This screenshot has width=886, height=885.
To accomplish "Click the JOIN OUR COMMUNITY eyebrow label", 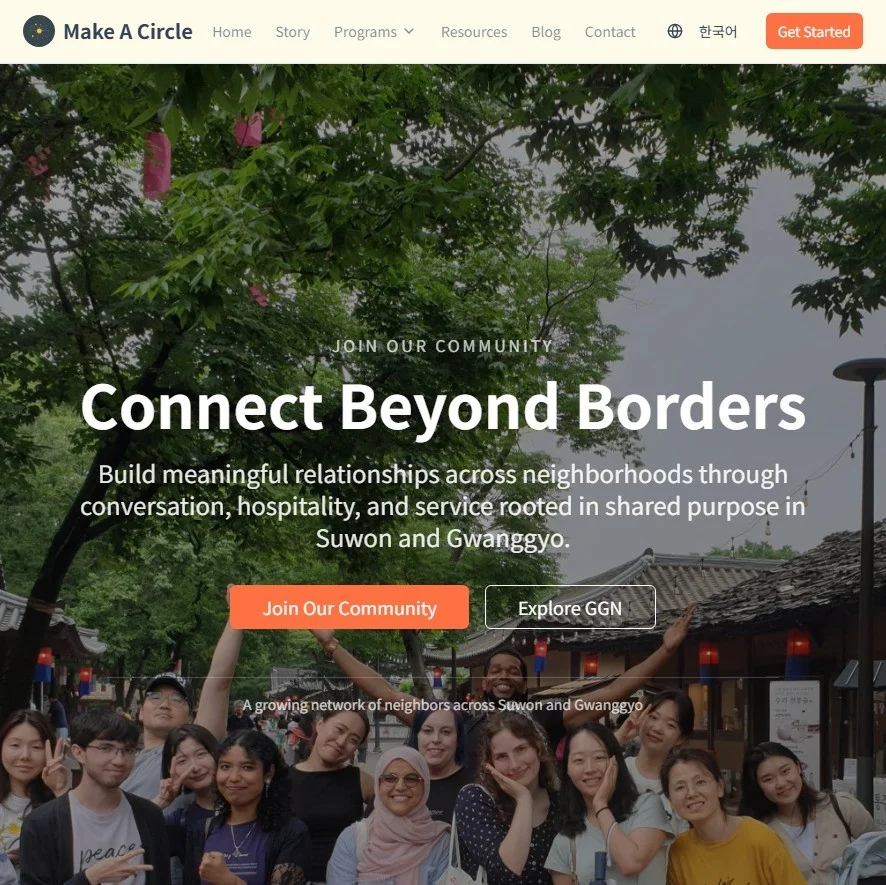I will [442, 346].
